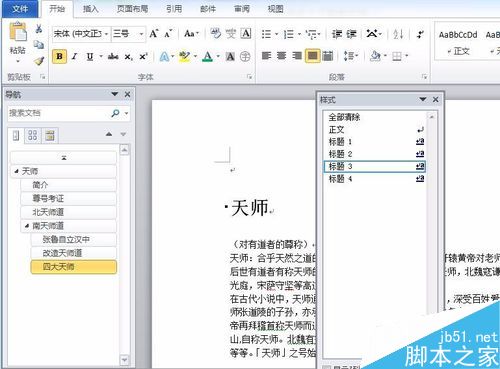500x369 pixels.
Task: Go to 四大天师 heading in navigation
Action: pyautogui.click(x=74, y=267)
